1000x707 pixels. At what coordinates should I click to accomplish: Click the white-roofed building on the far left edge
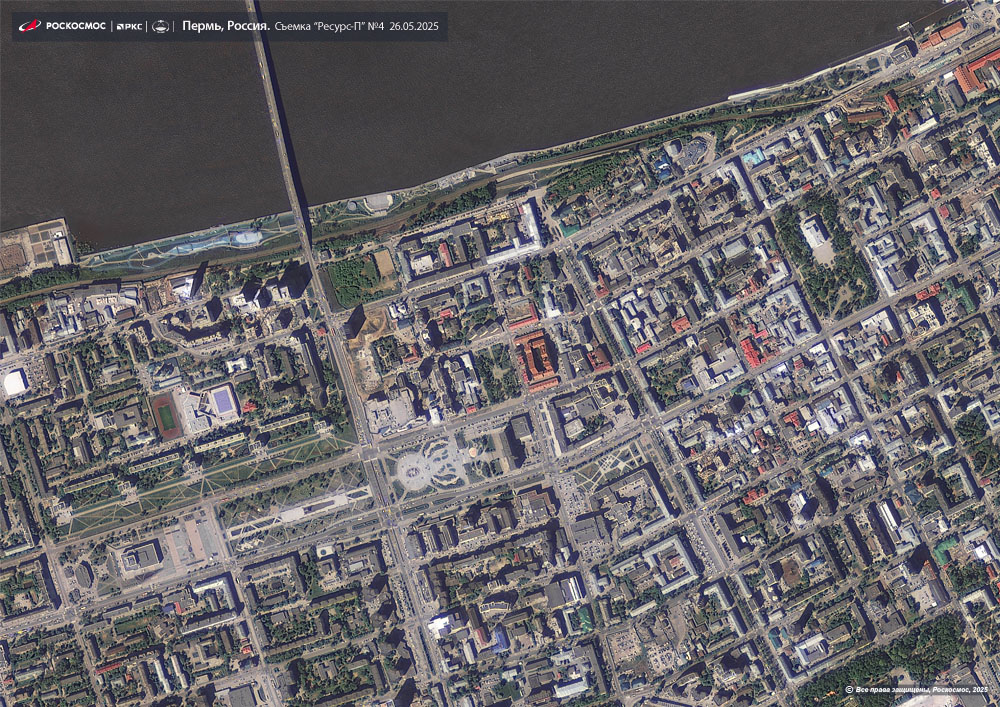(15, 382)
